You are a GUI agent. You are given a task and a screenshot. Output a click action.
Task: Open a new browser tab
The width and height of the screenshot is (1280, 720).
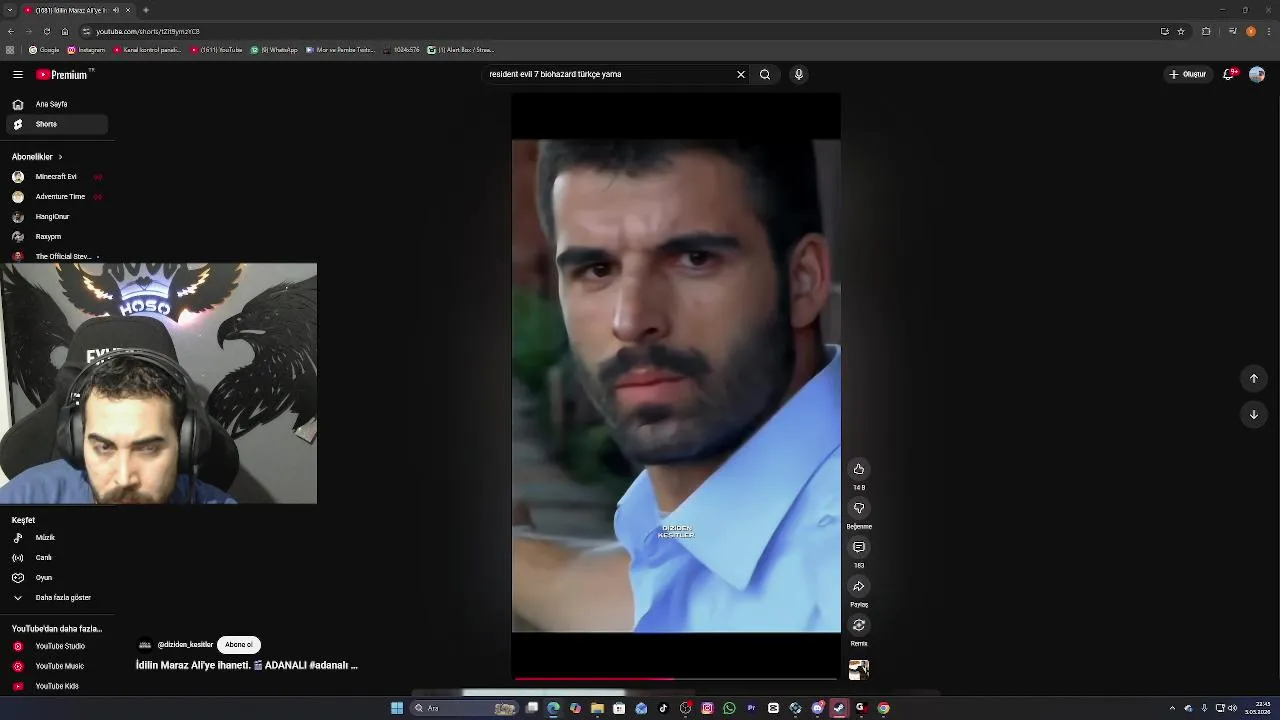coord(146,10)
